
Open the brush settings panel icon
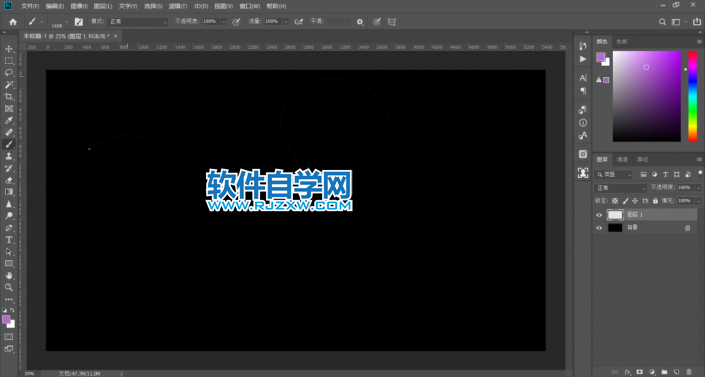point(79,22)
